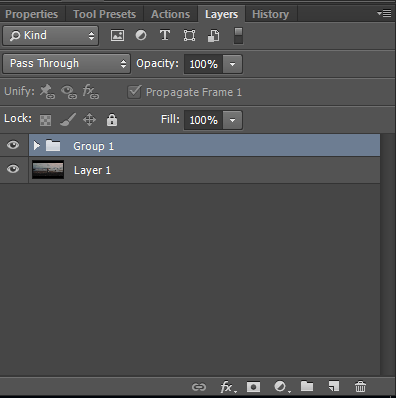Lock transparent pixels
396x398 pixels.
click(x=45, y=120)
